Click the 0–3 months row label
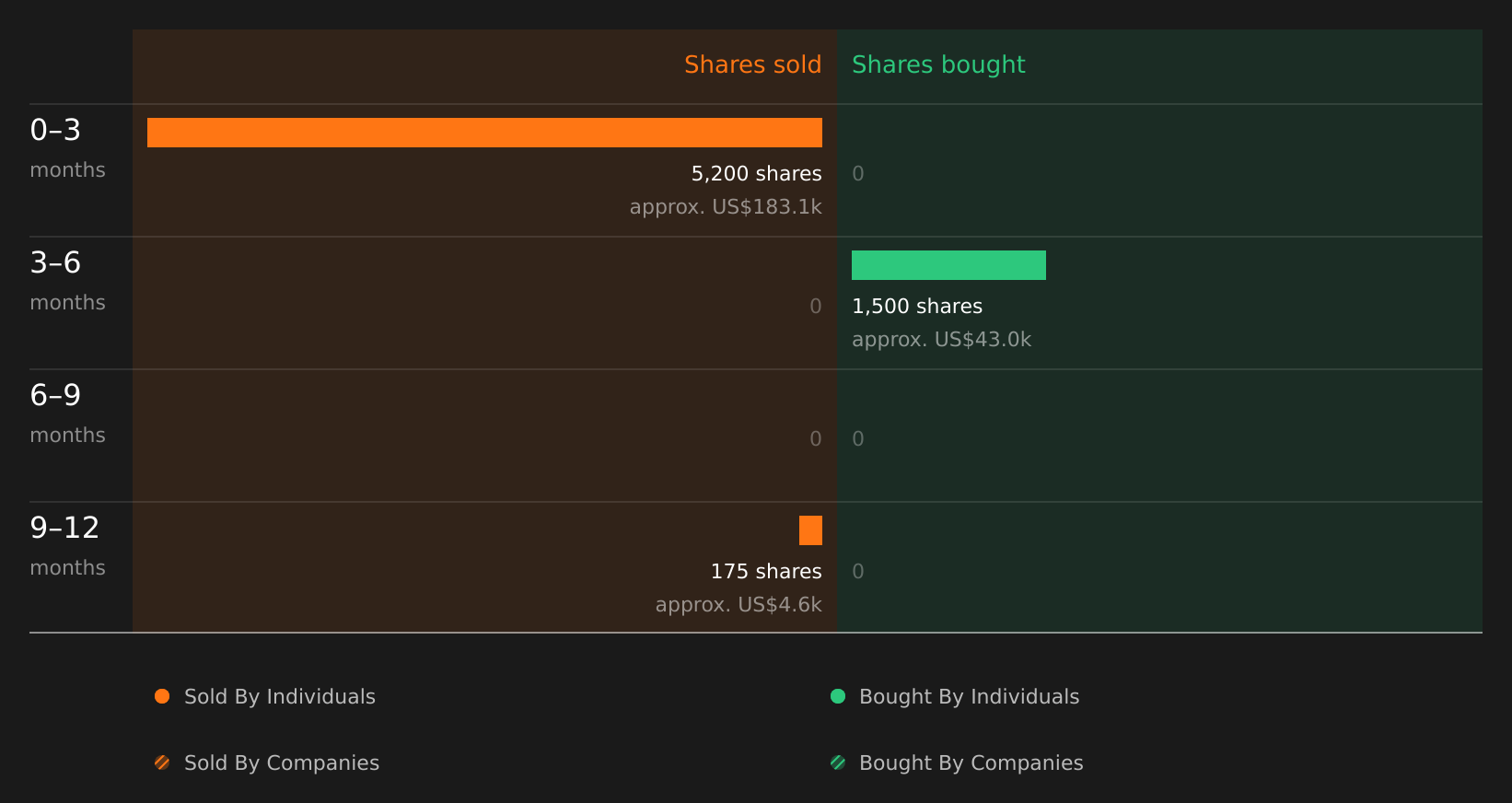Viewport: 1512px width, 803px height. (67, 148)
